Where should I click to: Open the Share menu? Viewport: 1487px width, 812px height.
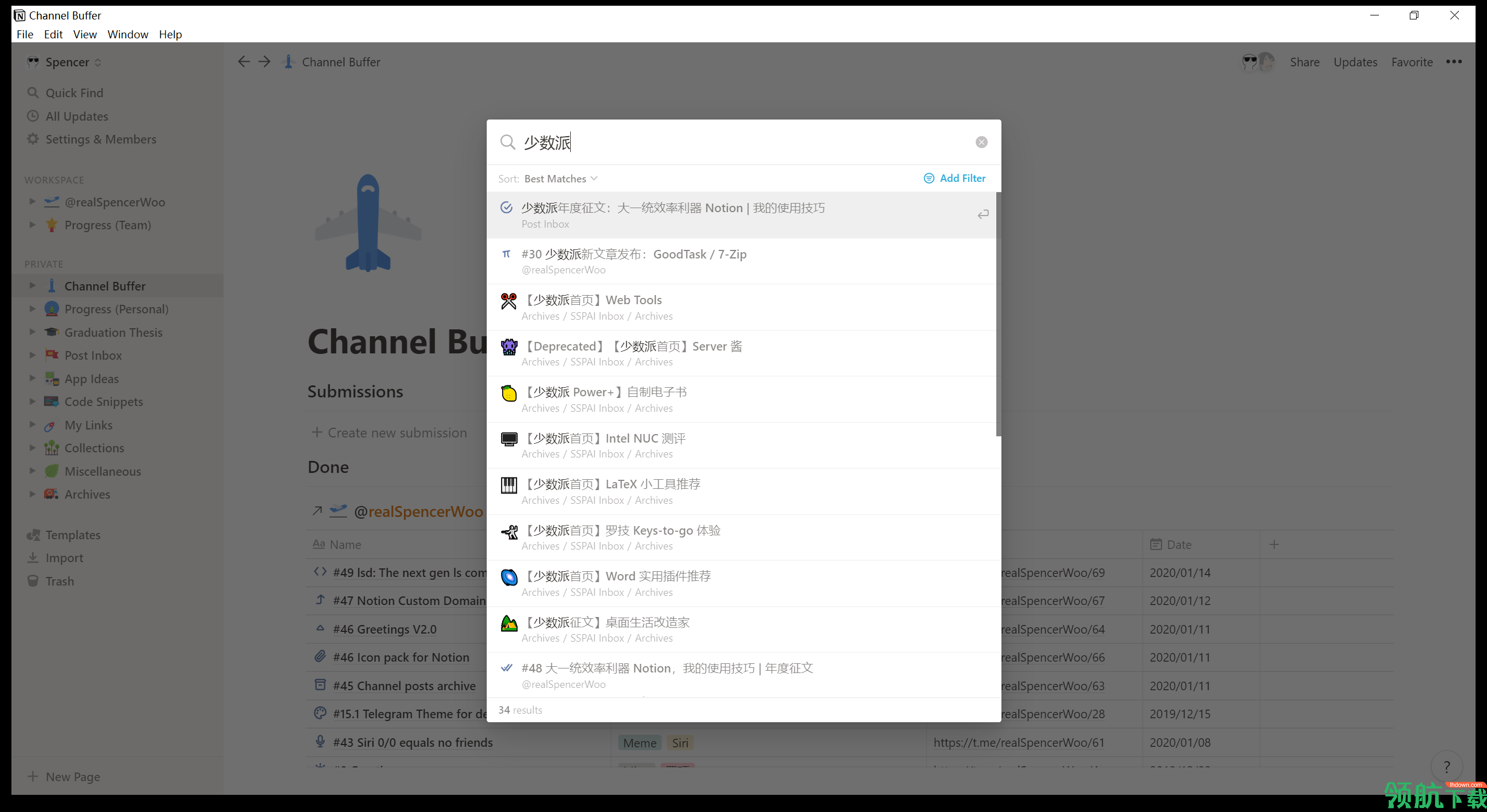coord(1305,62)
